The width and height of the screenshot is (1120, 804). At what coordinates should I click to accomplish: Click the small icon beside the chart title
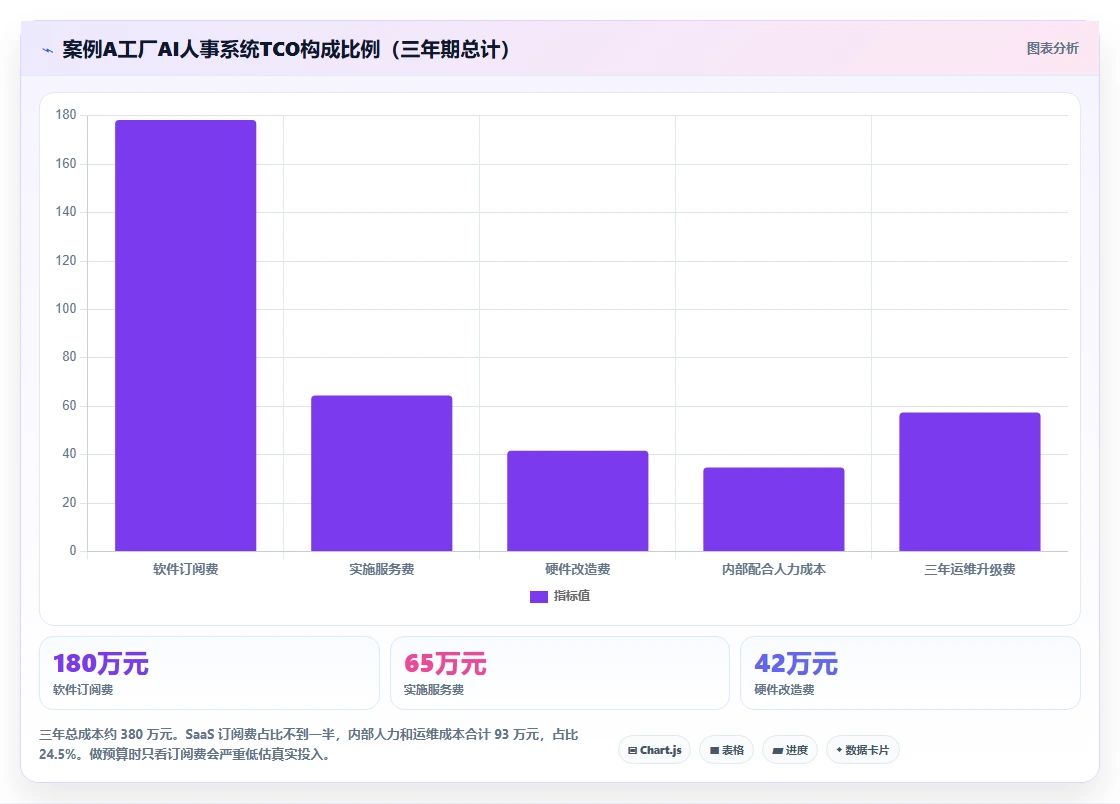point(48,50)
